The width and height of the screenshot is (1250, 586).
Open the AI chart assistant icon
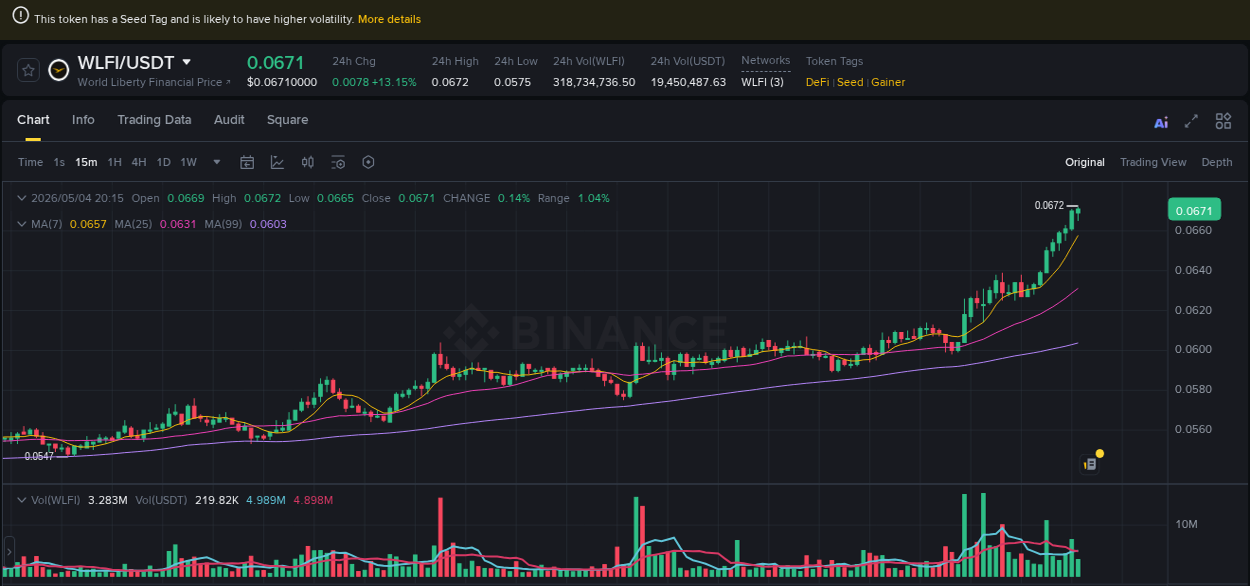[1161, 122]
